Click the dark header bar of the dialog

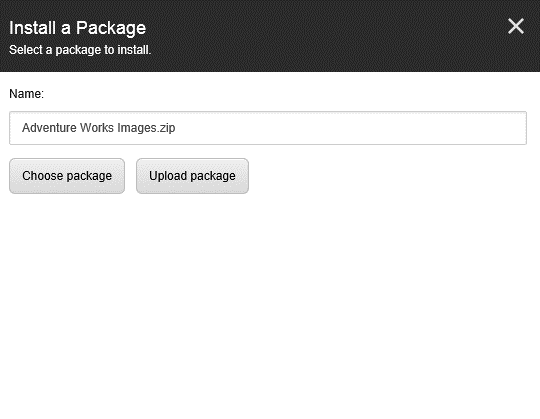pos(270,36)
